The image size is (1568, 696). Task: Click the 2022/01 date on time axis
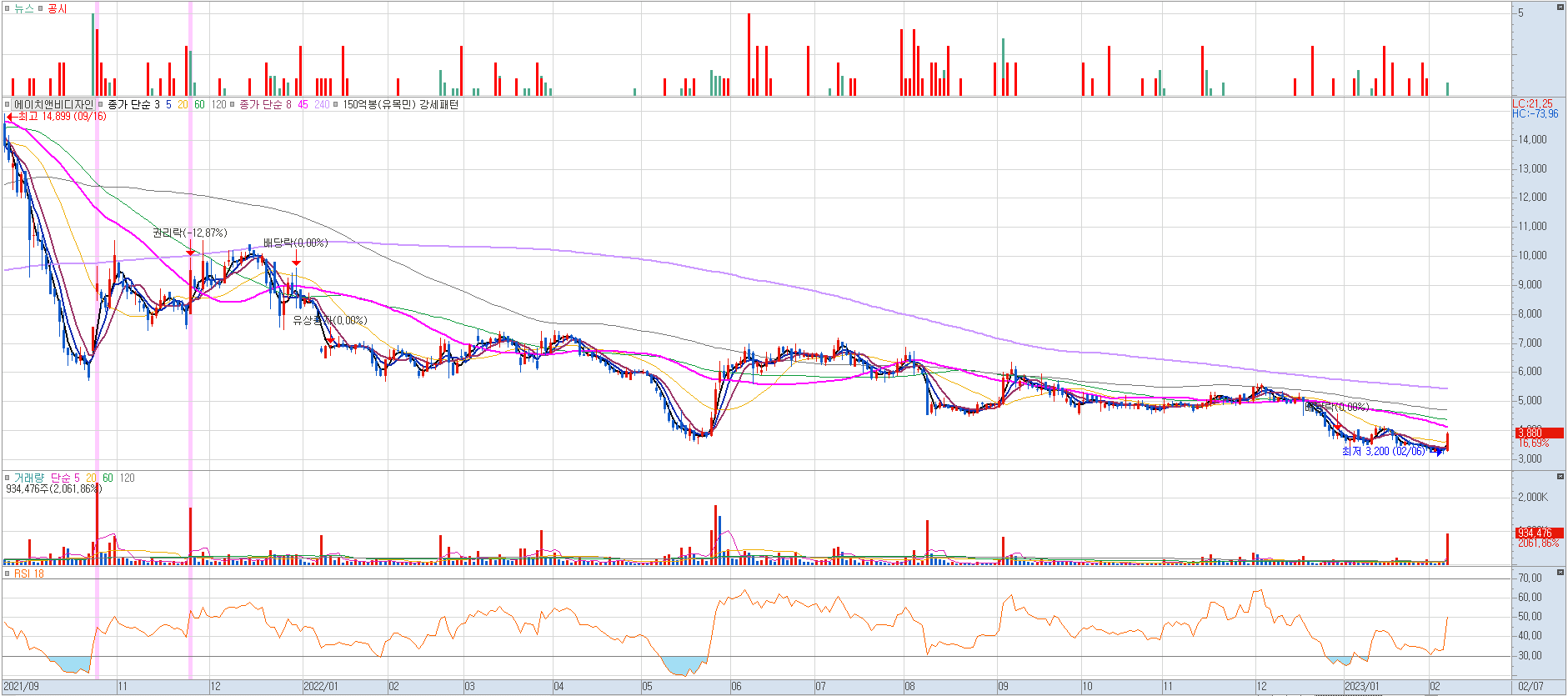pyautogui.click(x=320, y=687)
